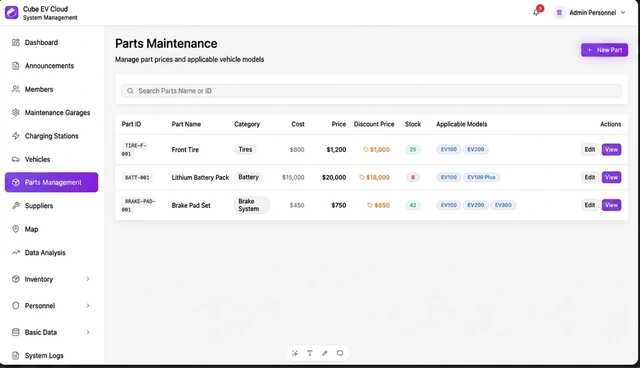Click the discount tag icon beside $650

tap(370, 205)
